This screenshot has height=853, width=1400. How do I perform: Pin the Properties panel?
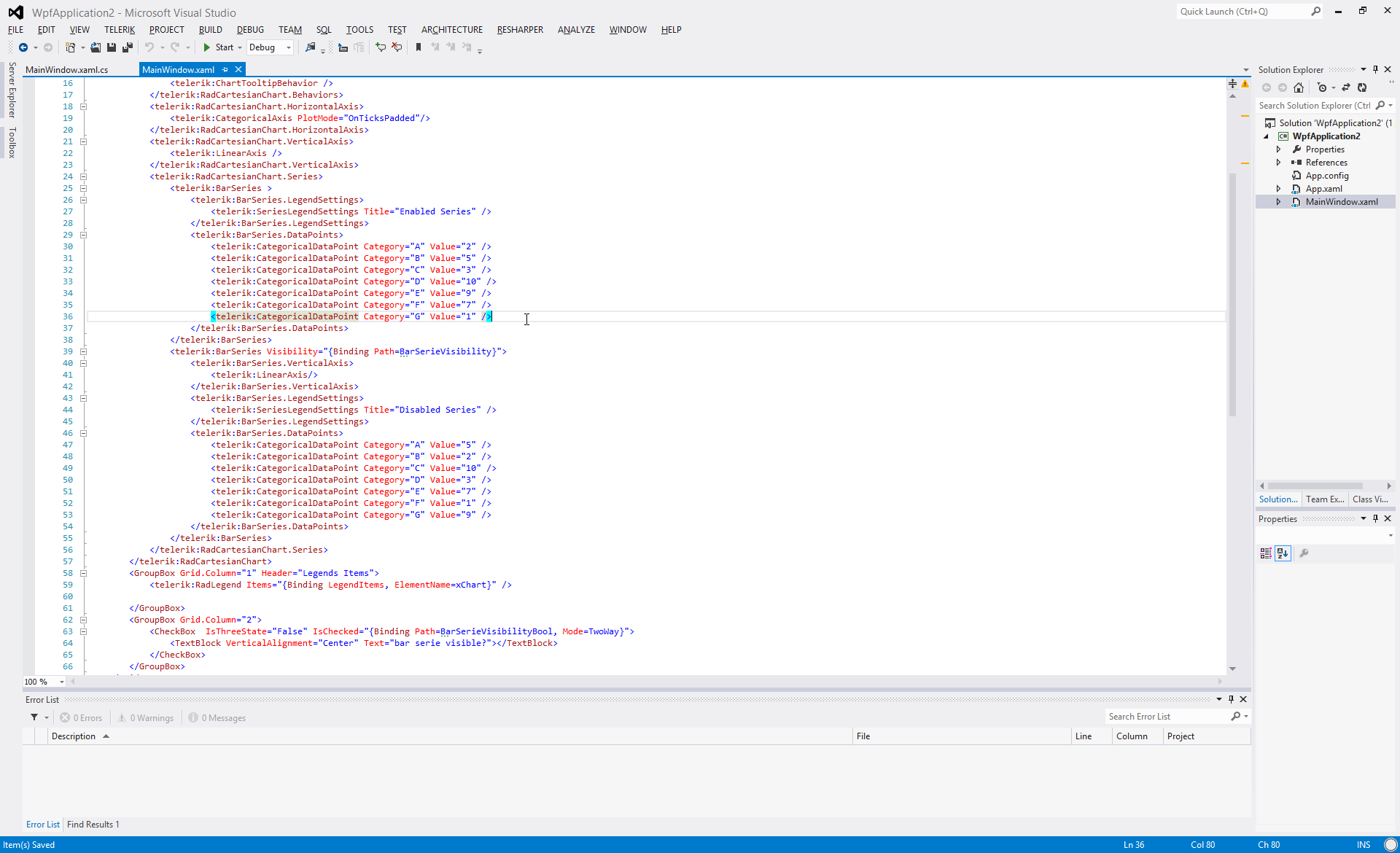point(1376,519)
